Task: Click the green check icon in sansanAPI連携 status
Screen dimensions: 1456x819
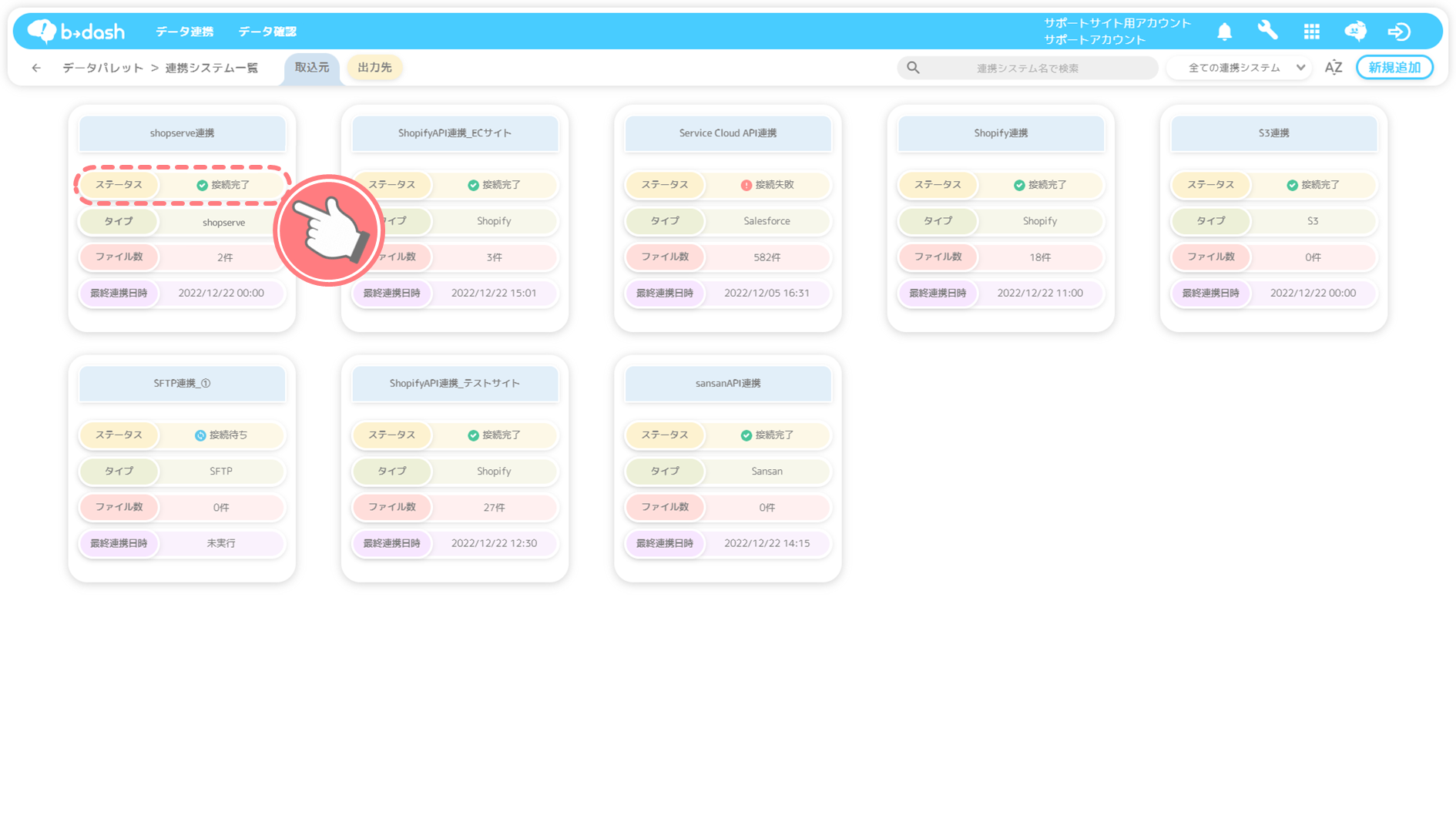Action: pos(746,435)
